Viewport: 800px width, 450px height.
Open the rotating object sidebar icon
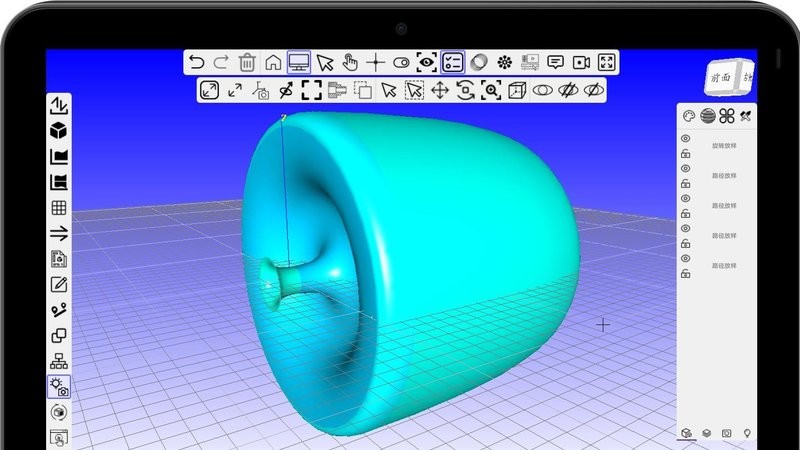[59, 412]
